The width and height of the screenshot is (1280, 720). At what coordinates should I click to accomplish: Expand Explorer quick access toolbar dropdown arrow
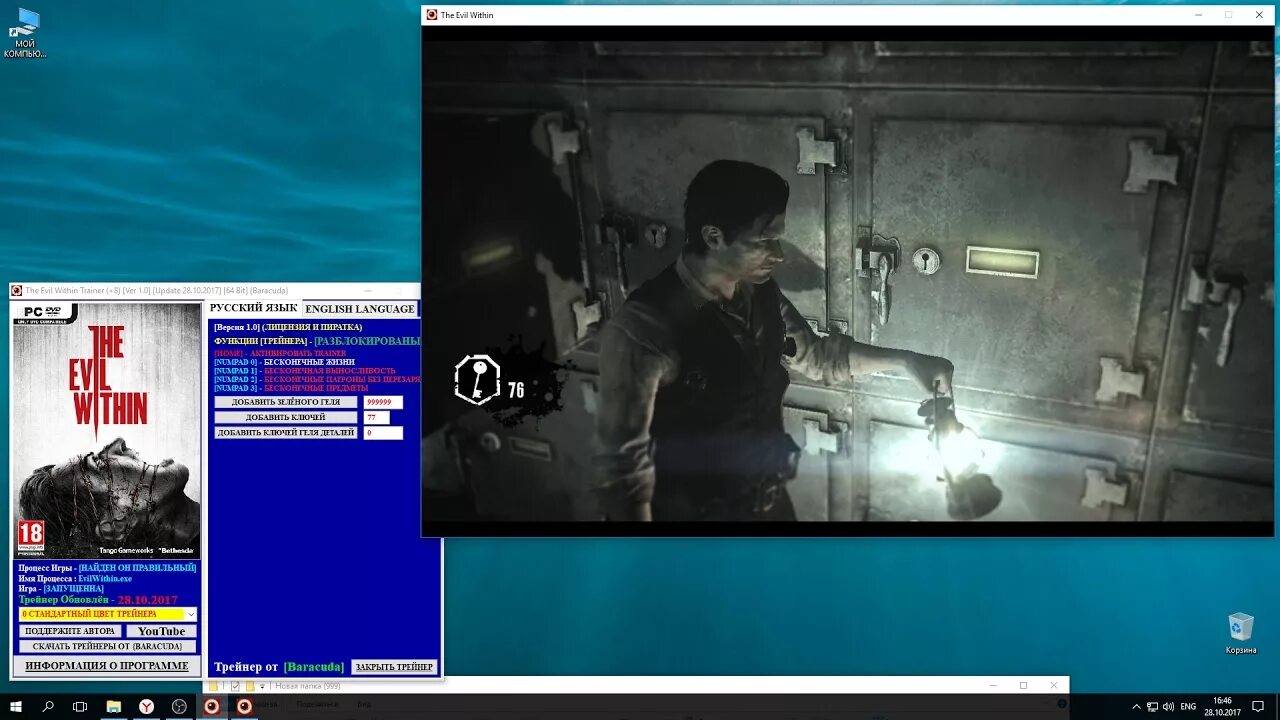coord(263,686)
